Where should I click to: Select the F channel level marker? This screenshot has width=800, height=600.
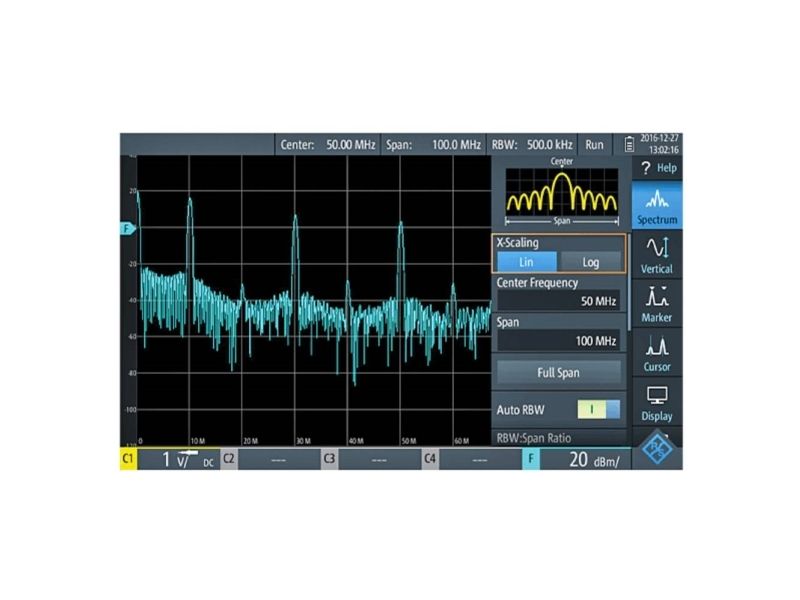click(x=128, y=228)
